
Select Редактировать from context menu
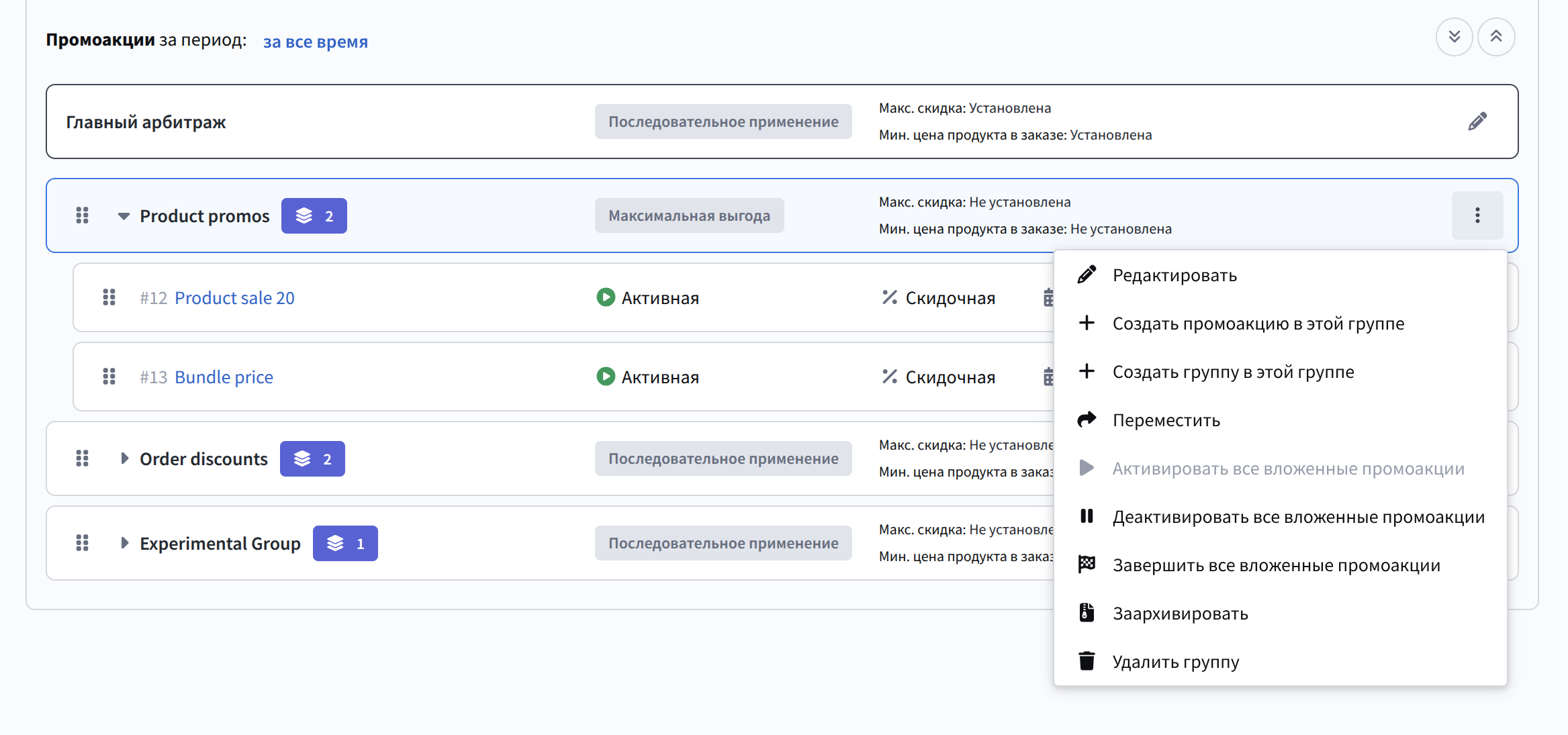[x=1174, y=275]
